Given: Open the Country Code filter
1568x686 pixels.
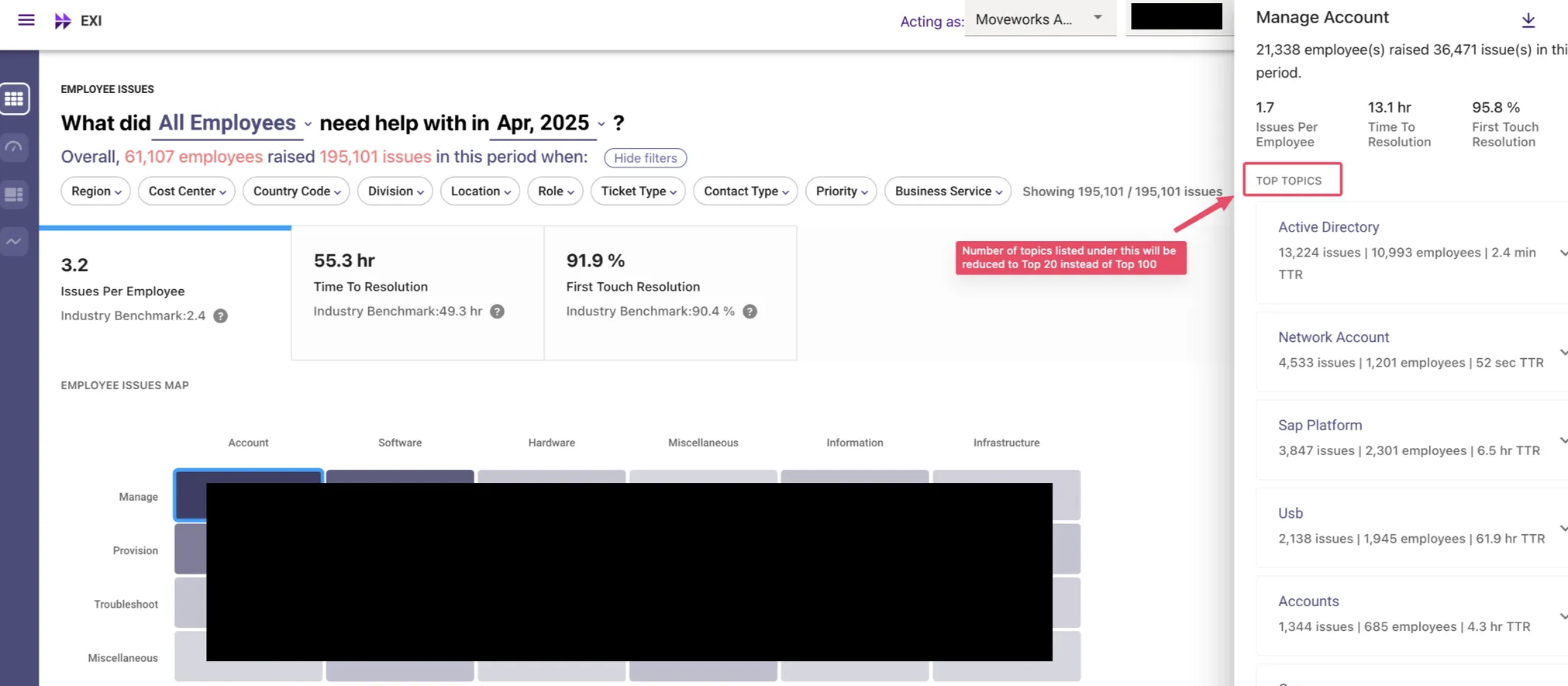Looking at the screenshot, I should [296, 191].
